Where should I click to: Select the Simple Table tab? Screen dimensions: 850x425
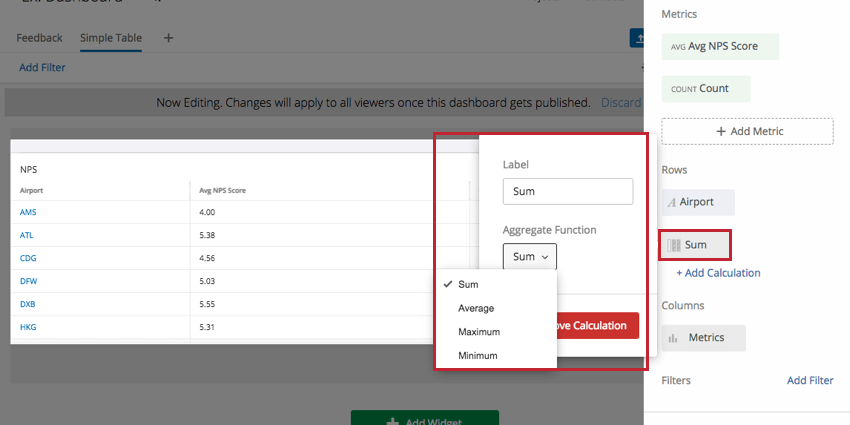coord(111,38)
